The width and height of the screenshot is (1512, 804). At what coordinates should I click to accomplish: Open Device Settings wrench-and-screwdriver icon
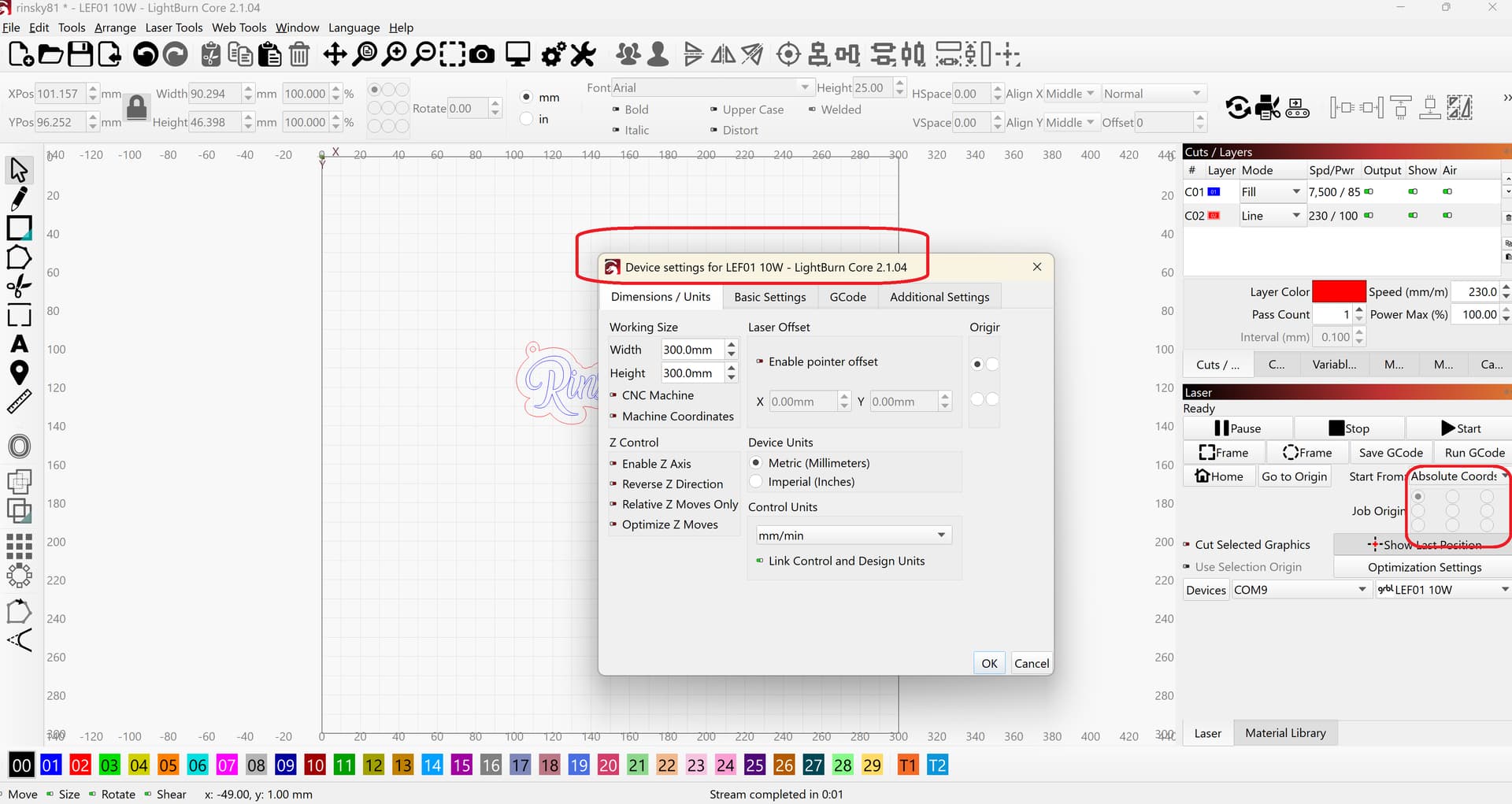tap(583, 54)
